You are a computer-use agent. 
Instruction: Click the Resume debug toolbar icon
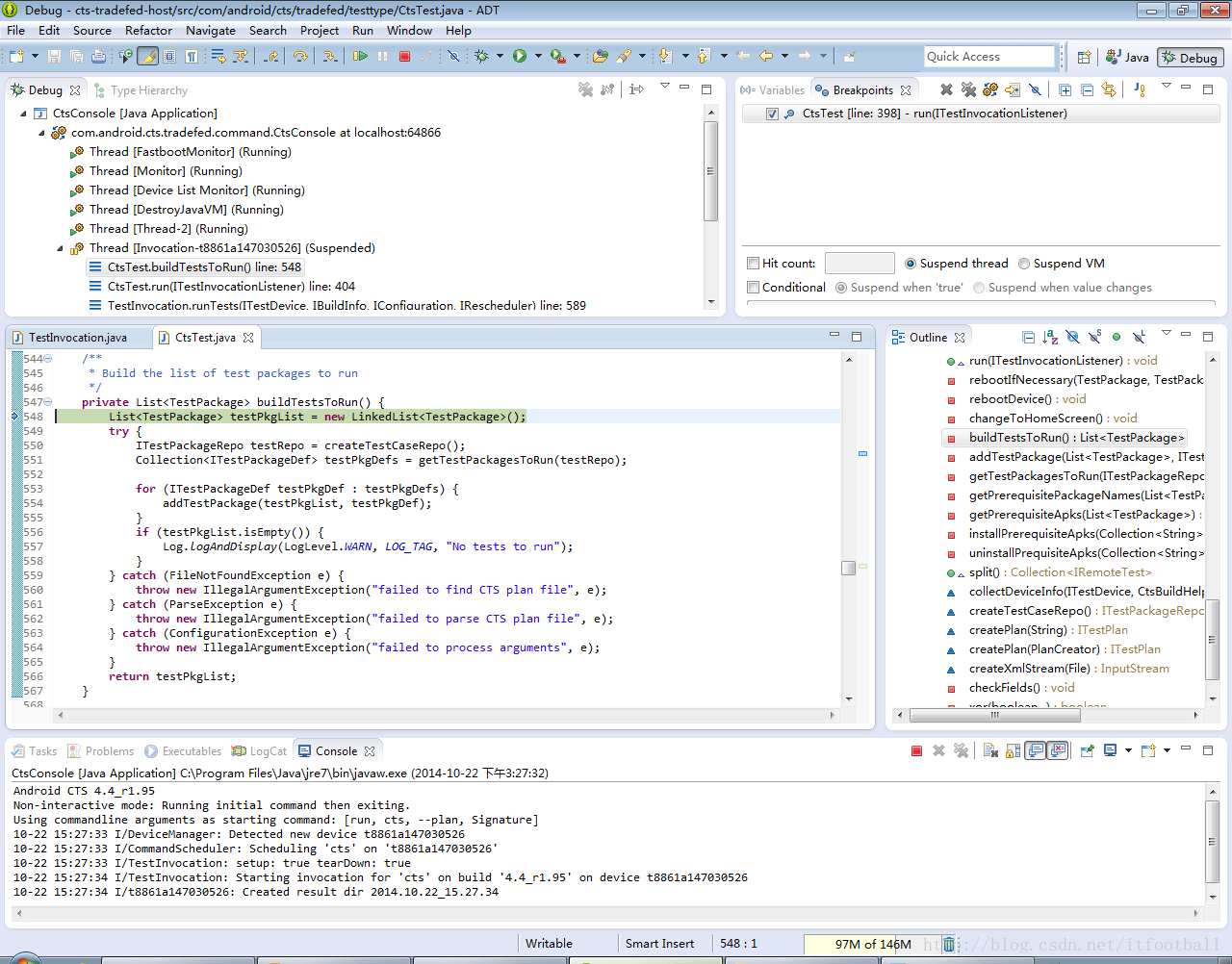pos(360,57)
